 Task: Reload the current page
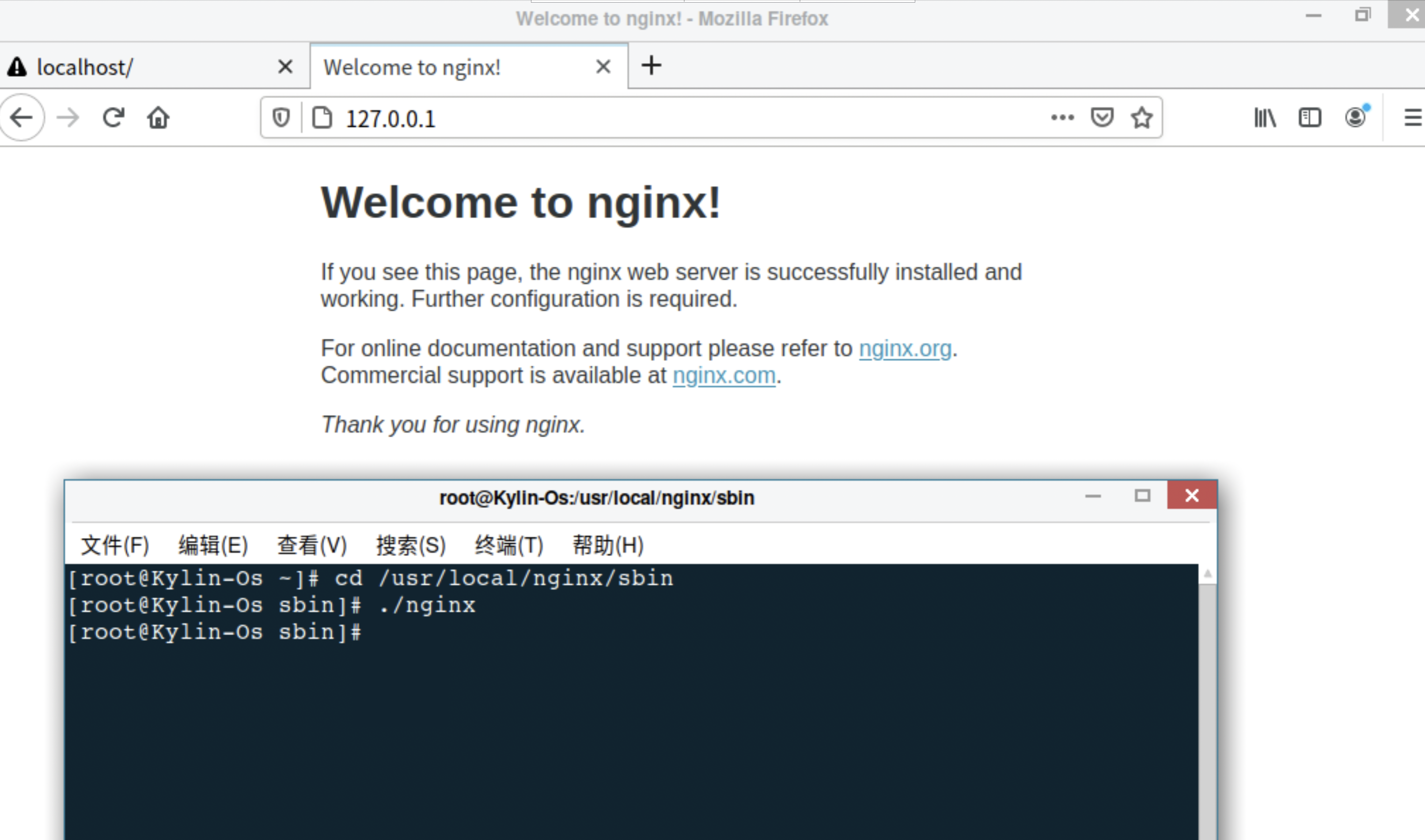113,118
